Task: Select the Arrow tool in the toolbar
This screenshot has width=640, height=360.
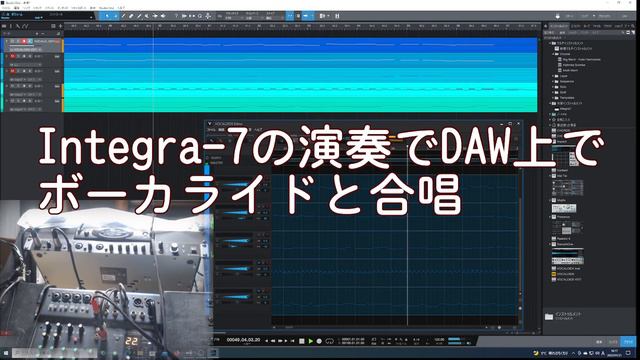Action: [x=107, y=16]
